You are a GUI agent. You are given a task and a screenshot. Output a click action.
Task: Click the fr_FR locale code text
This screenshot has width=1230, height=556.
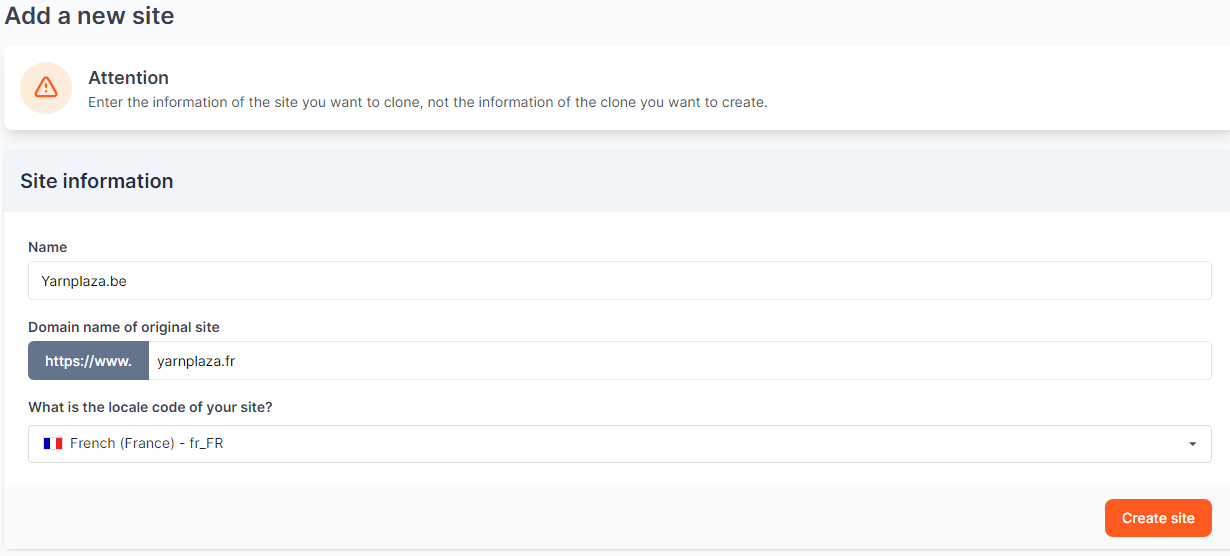coord(206,443)
